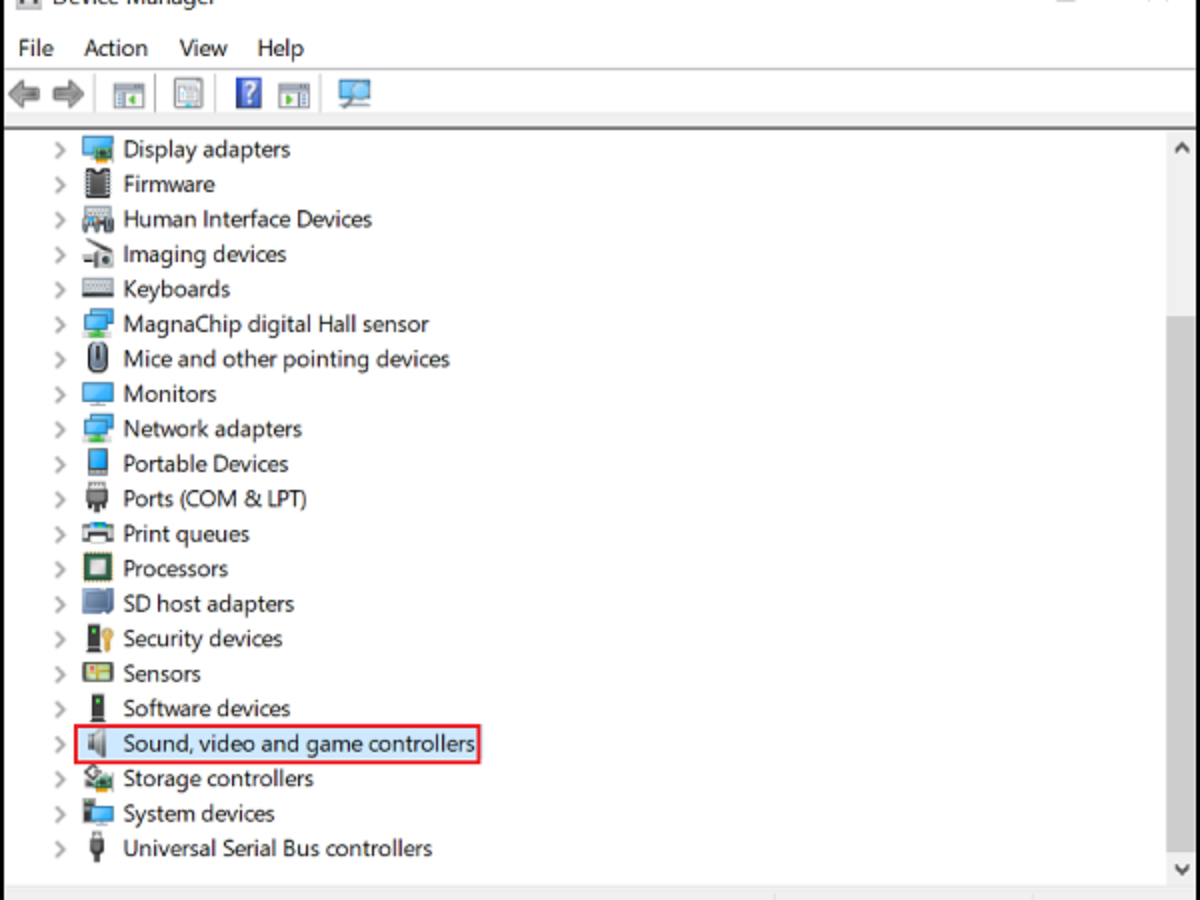This screenshot has width=1200, height=900.
Task: Click the Security devices key icon
Action: [x=98, y=638]
